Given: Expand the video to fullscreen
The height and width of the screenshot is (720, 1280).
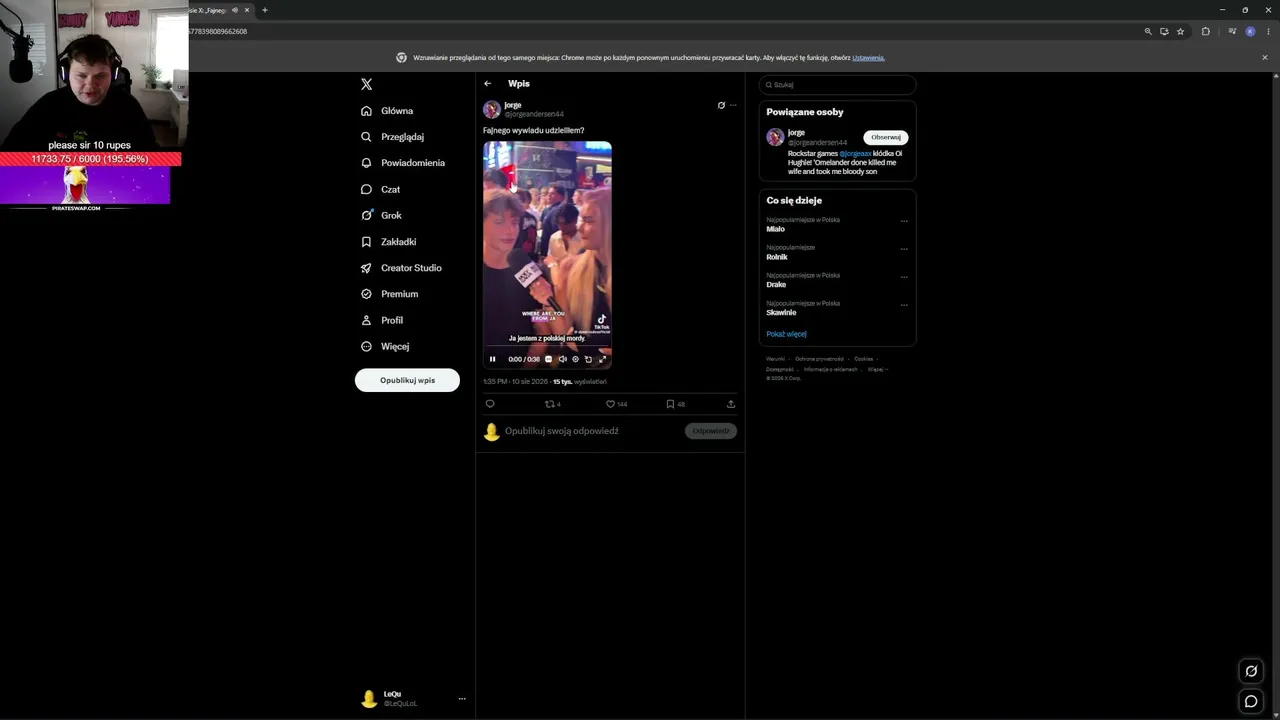Looking at the screenshot, I should click(602, 359).
